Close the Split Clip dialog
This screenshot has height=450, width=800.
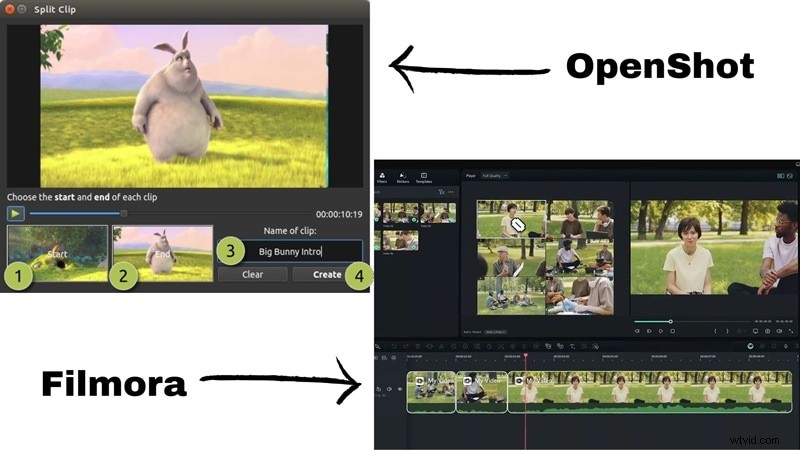click(x=9, y=9)
